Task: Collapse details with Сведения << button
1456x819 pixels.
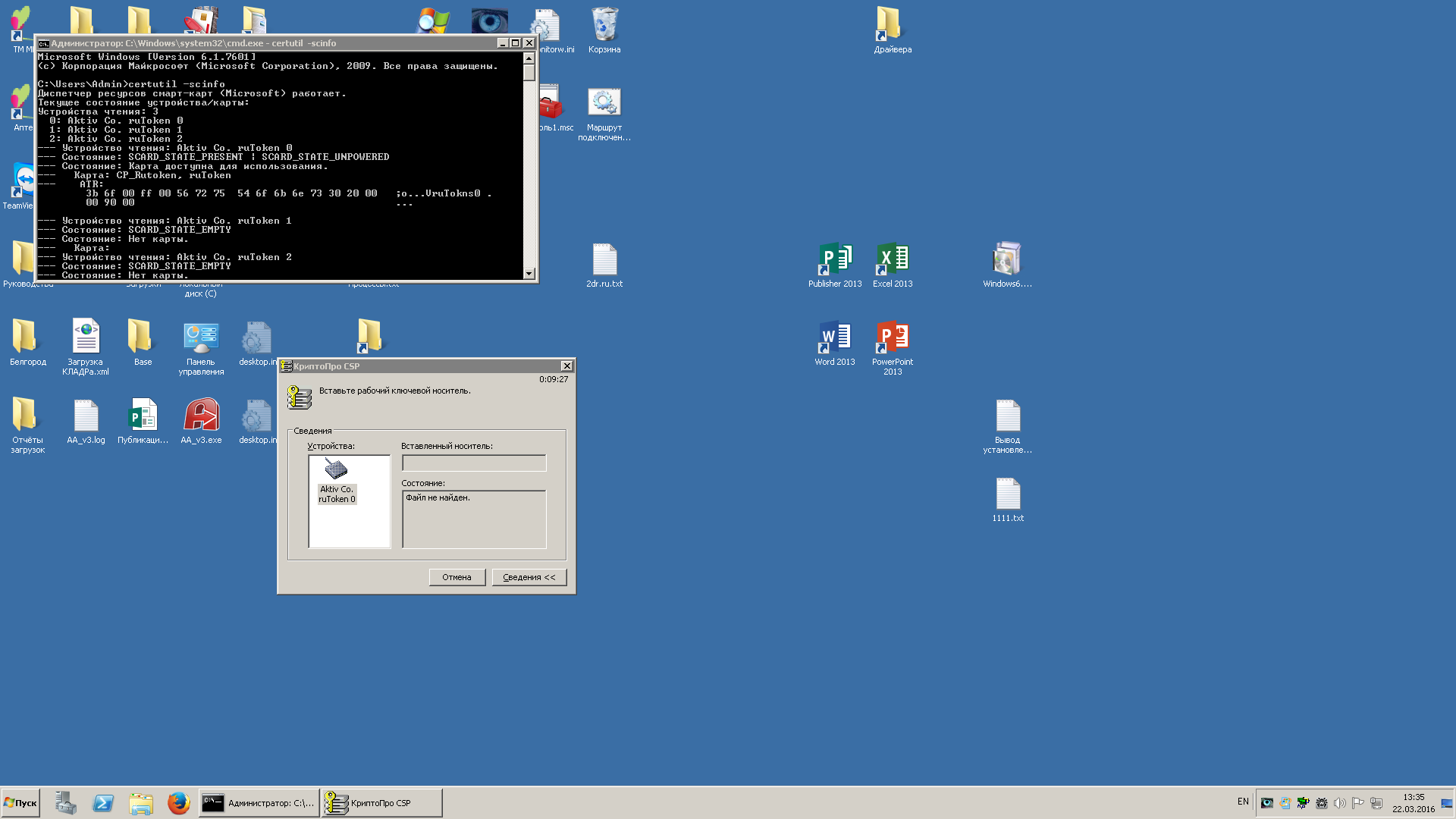Action: click(529, 577)
